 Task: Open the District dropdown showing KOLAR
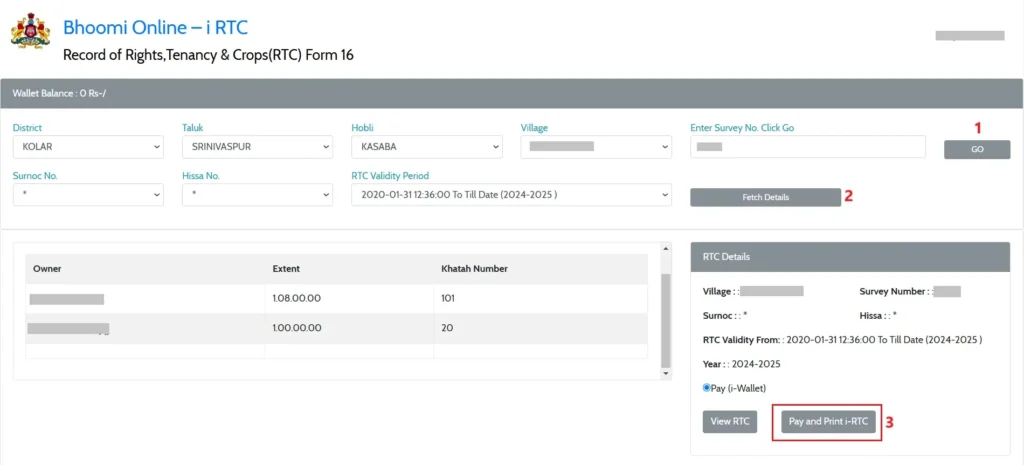tap(88, 147)
